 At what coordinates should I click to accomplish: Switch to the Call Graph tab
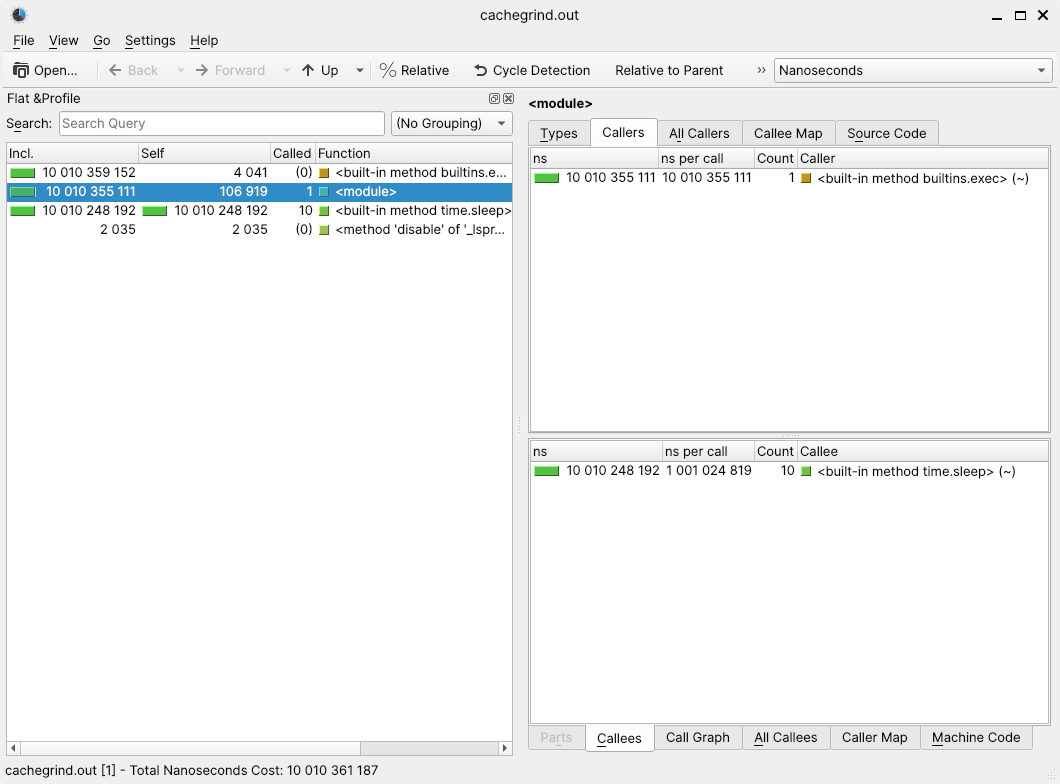[698, 737]
